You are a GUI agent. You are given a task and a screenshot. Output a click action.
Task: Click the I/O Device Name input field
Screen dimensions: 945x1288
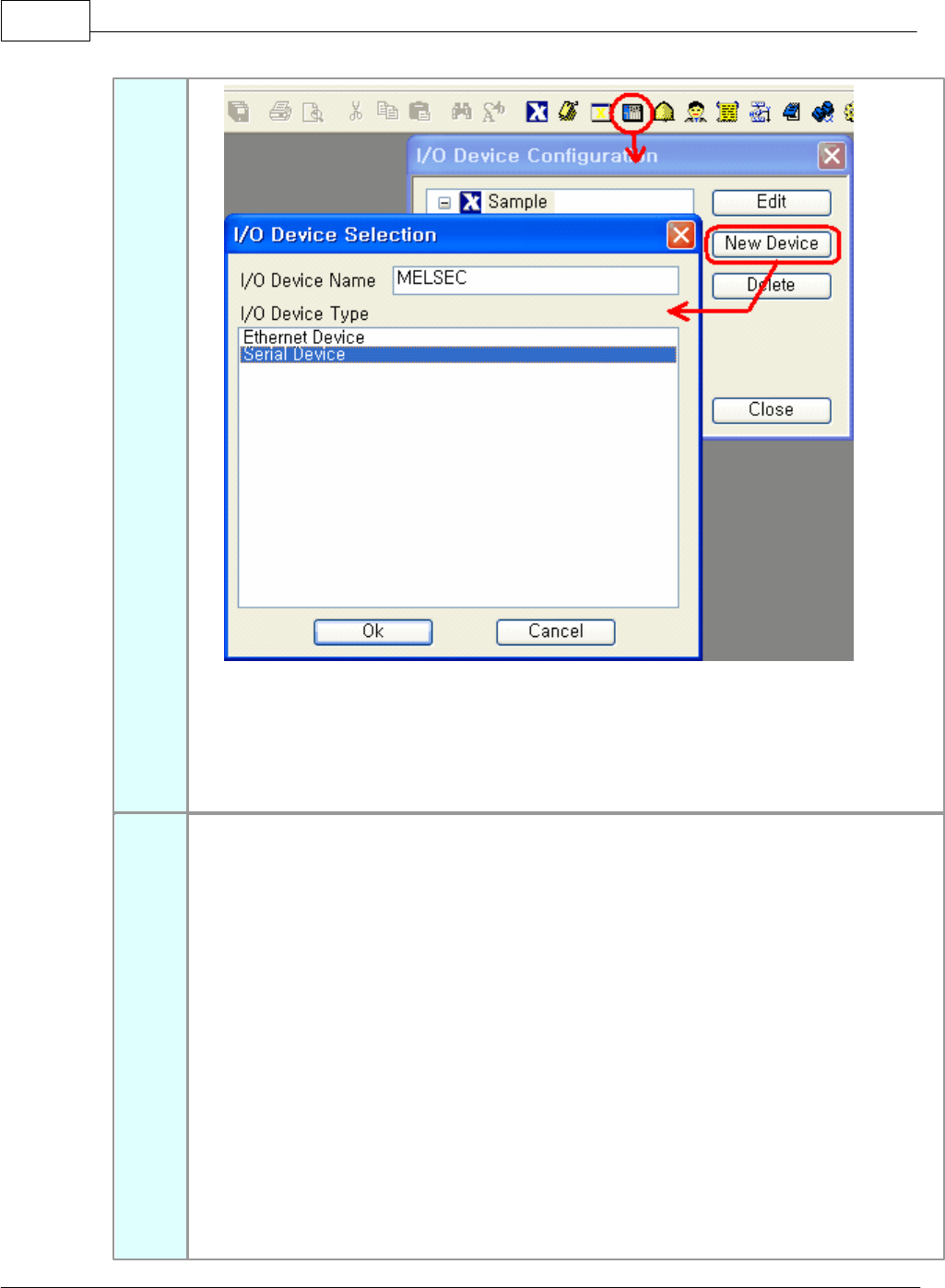pyautogui.click(x=536, y=280)
